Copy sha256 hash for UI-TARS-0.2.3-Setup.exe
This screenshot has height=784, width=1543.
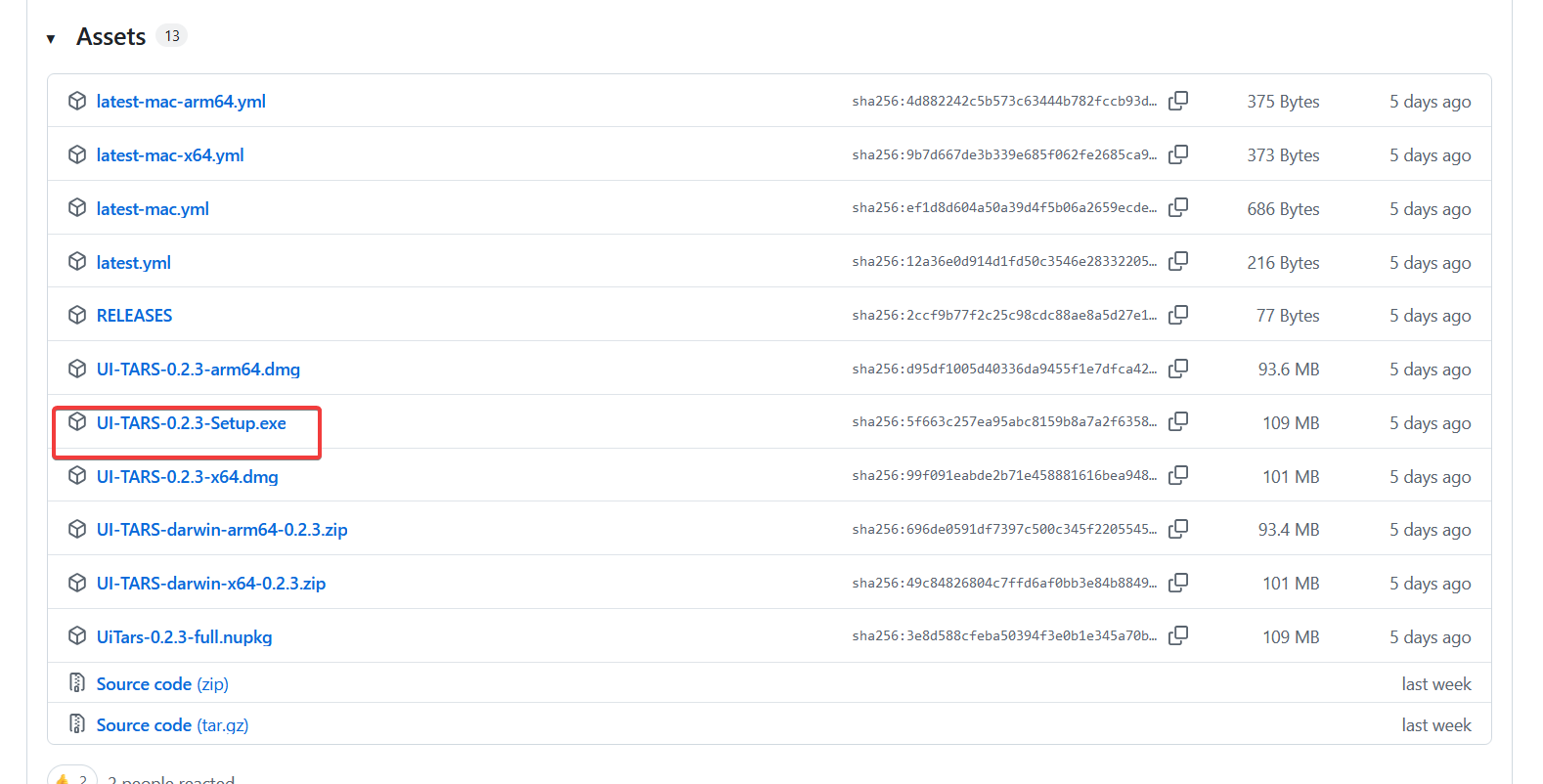tap(1178, 421)
